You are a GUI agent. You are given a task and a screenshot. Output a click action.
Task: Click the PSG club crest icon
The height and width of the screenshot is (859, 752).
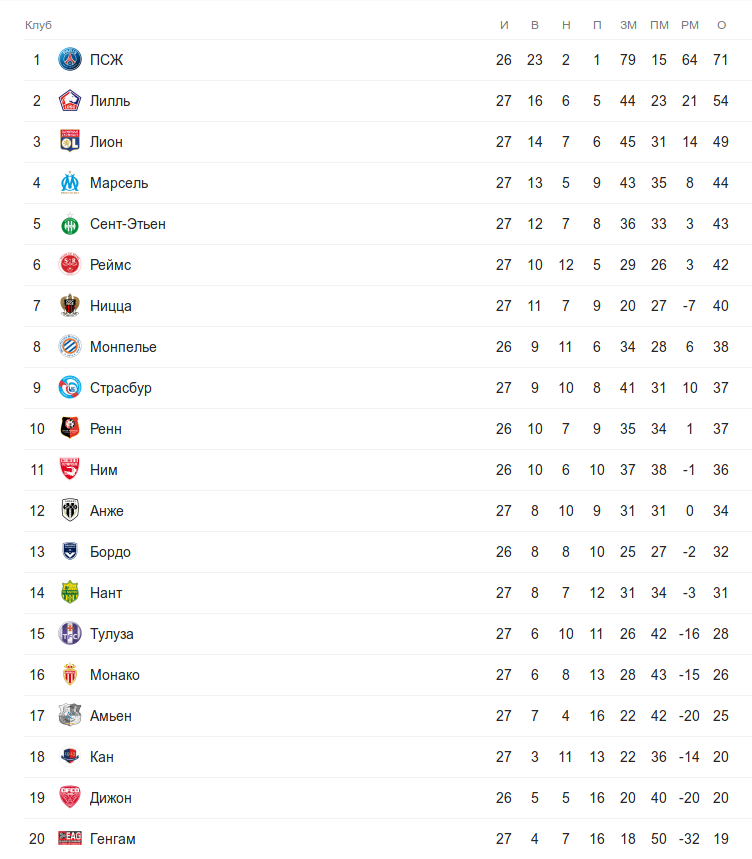pyautogui.click(x=70, y=59)
